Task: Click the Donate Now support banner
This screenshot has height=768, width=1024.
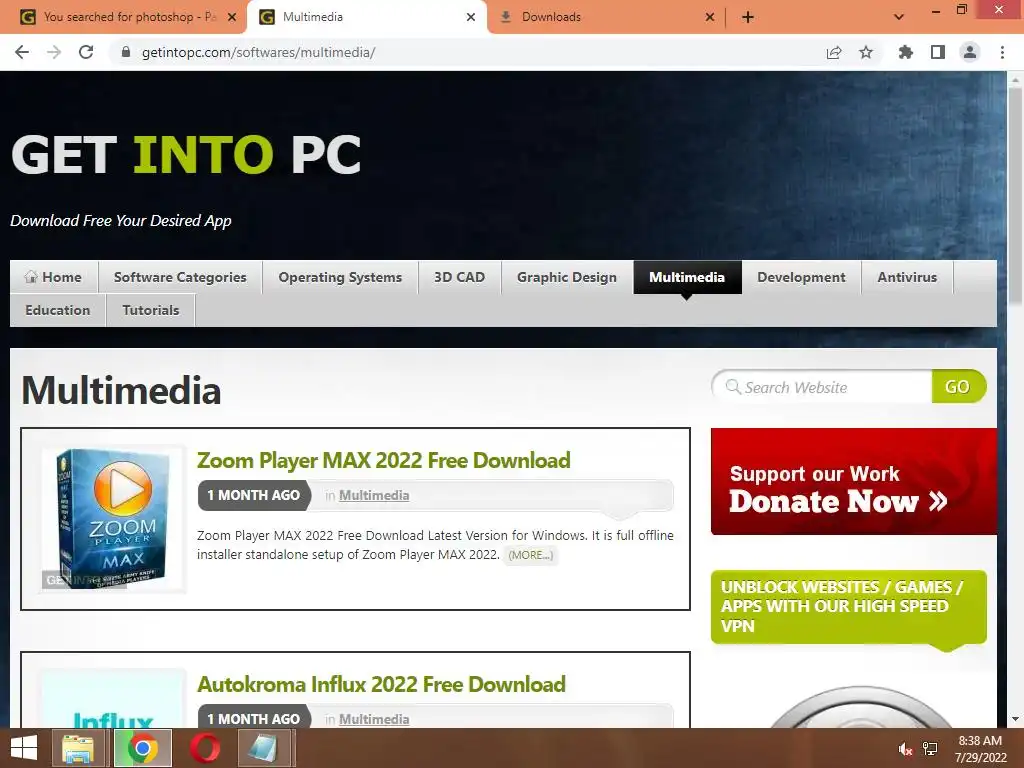Action: pos(854,481)
